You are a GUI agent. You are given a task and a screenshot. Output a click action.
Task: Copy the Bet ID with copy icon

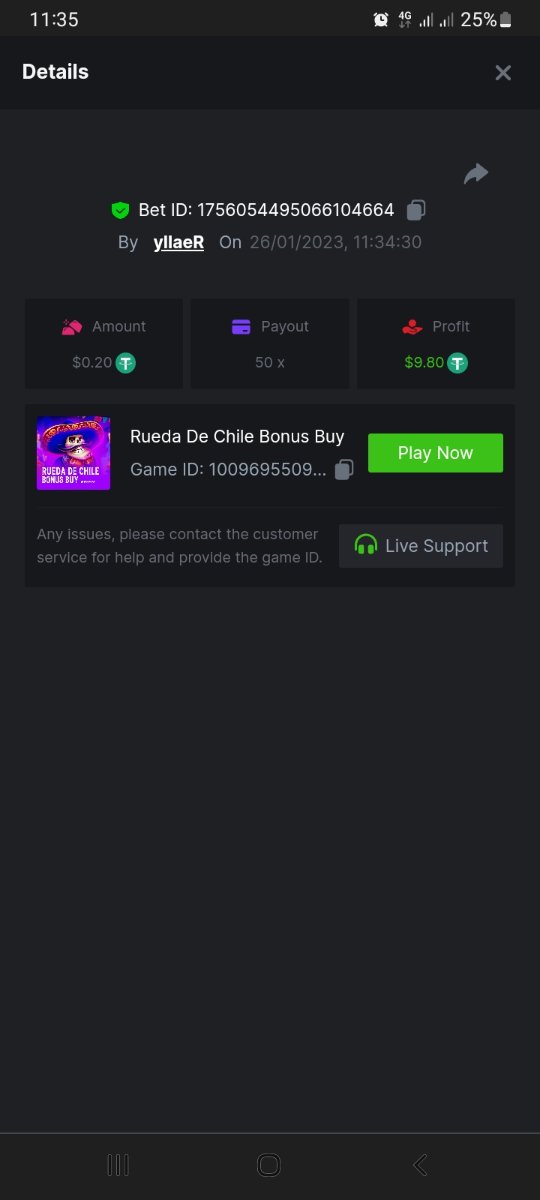point(417,210)
